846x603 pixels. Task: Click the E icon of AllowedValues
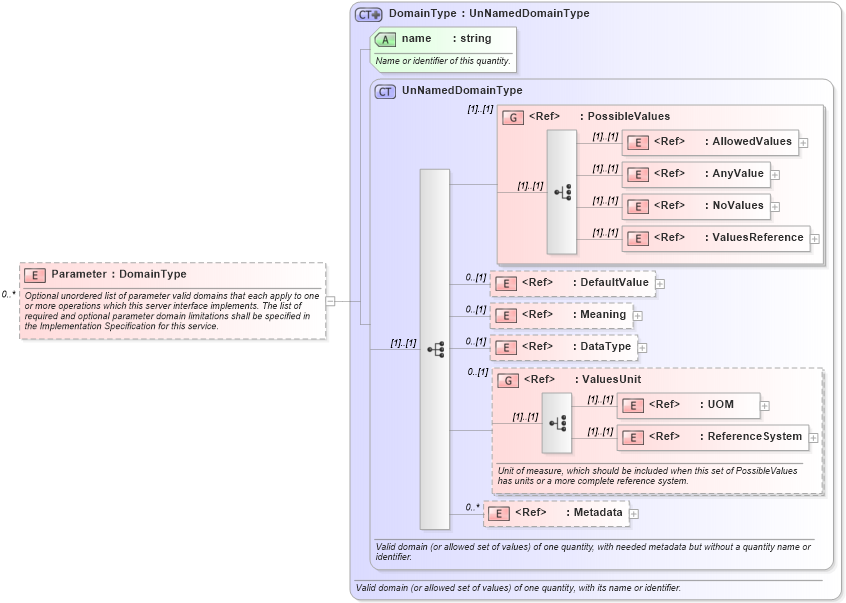point(638,142)
